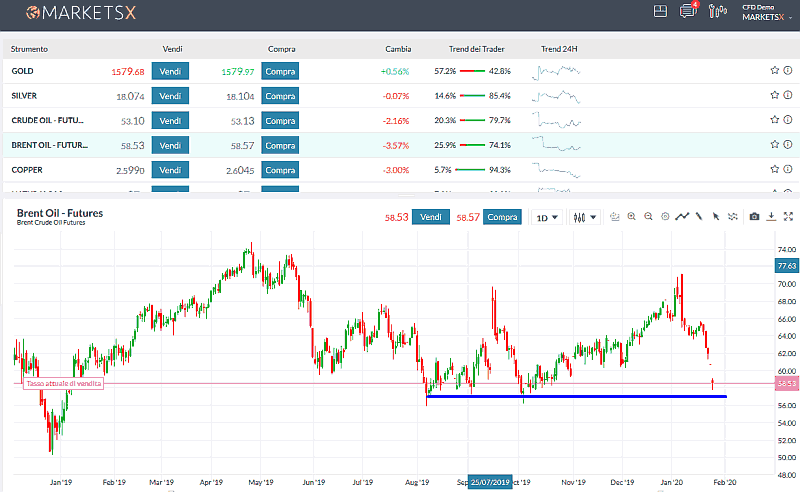Select the trend line drawing tool
The height and width of the screenshot is (492, 800).
(x=699, y=217)
